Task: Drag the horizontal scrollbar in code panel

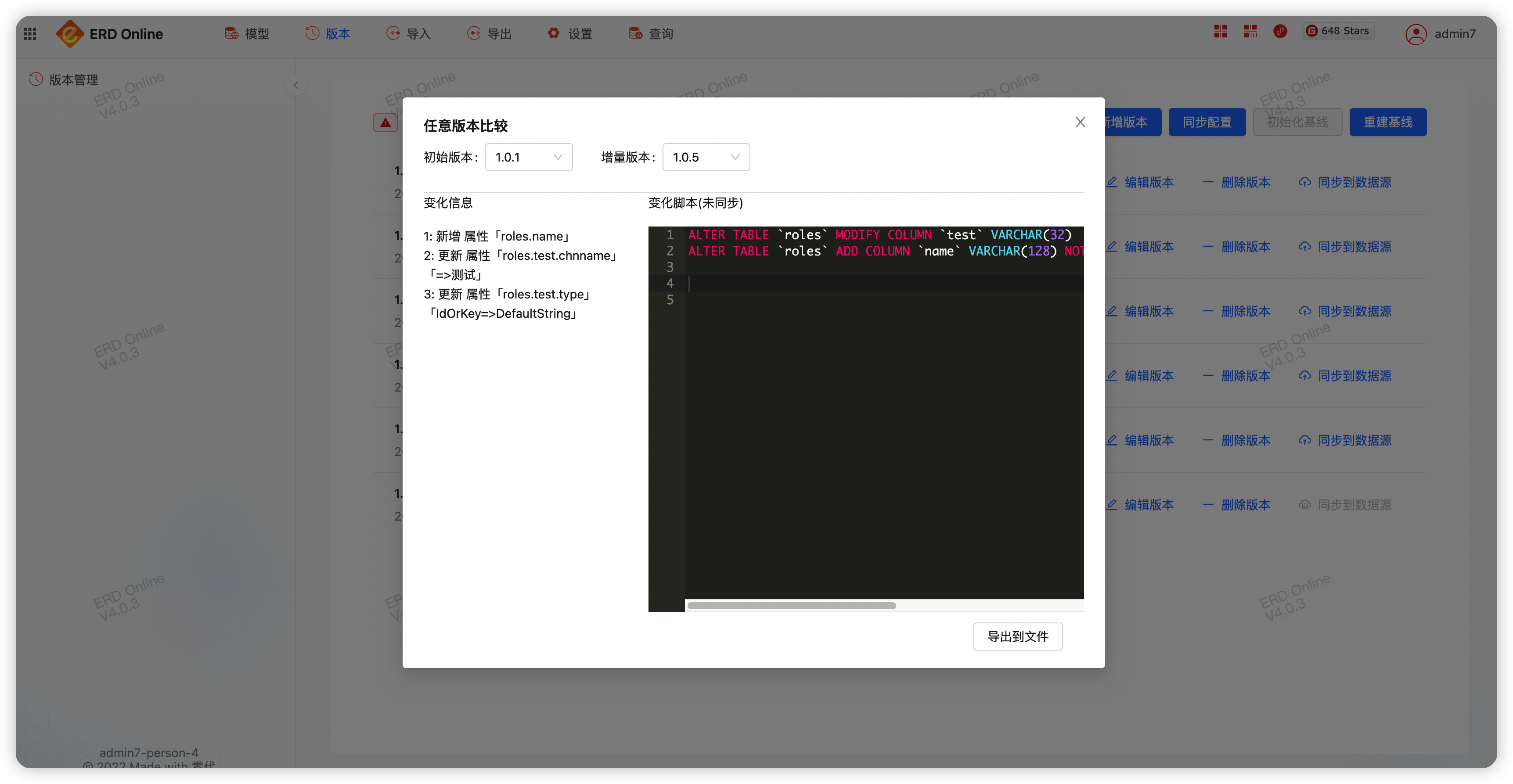Action: [x=790, y=605]
